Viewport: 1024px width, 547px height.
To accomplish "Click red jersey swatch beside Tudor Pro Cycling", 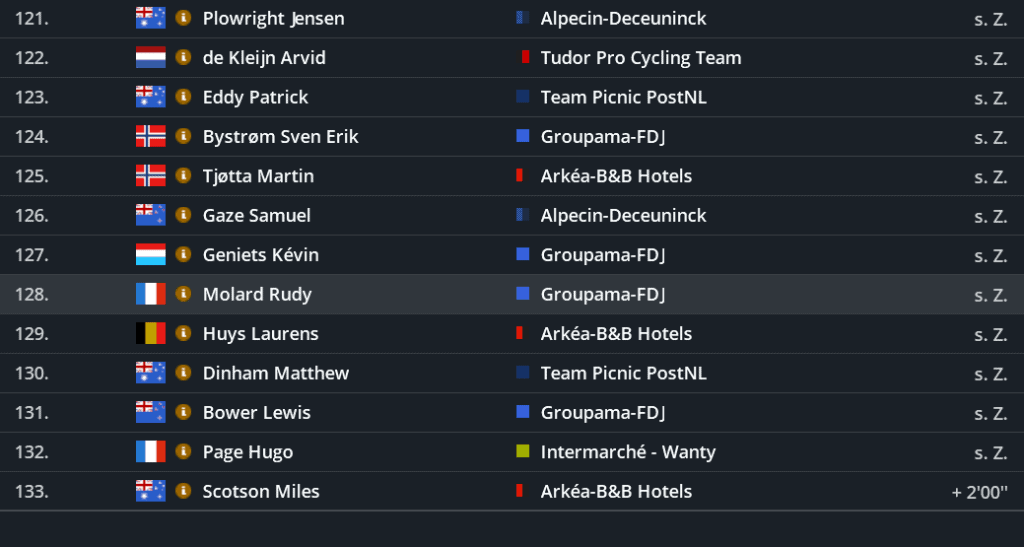I will 524,57.
